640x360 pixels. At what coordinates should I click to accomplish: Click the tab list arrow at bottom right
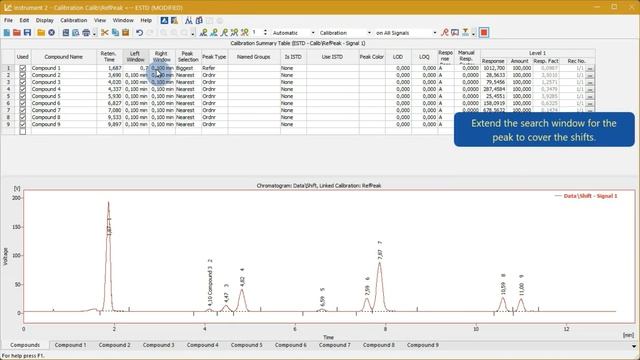[634, 346]
